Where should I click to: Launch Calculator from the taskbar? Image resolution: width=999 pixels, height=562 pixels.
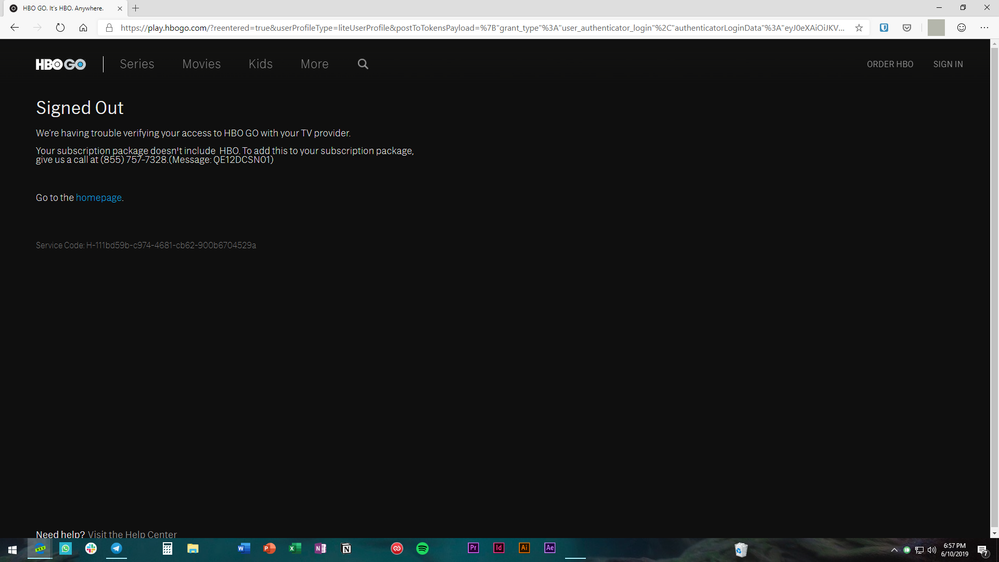point(168,549)
